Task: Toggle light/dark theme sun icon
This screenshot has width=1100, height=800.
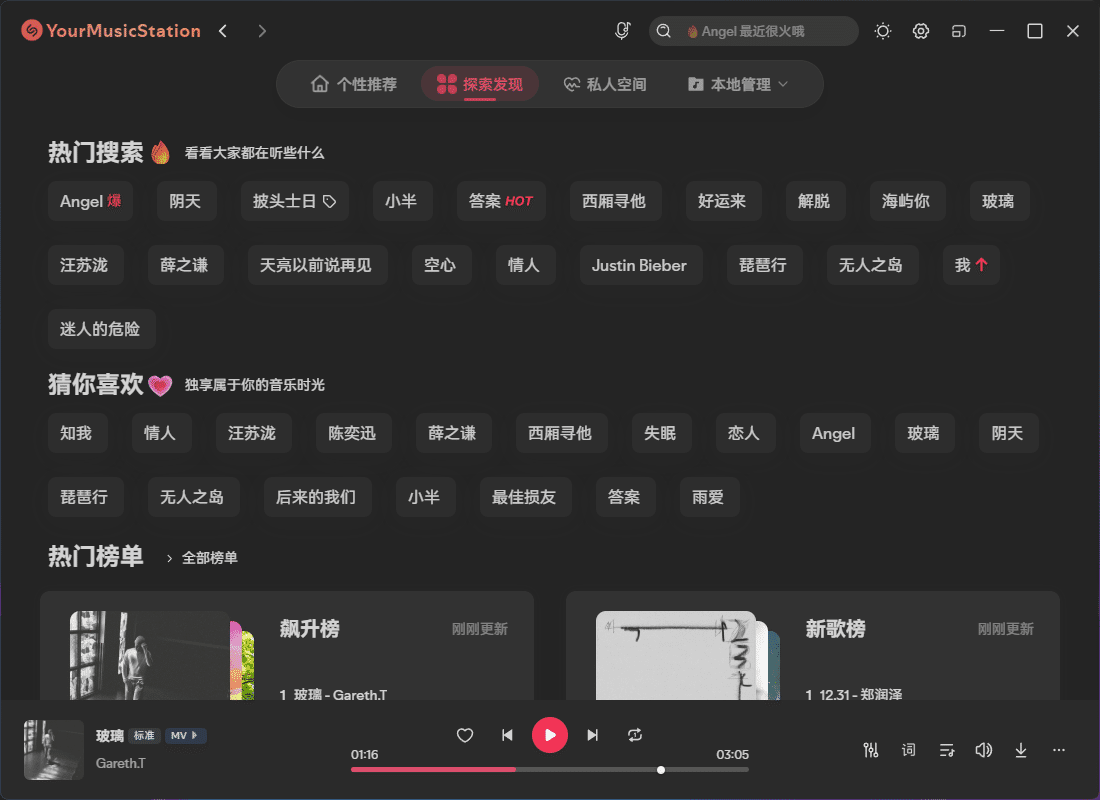Action: click(883, 31)
